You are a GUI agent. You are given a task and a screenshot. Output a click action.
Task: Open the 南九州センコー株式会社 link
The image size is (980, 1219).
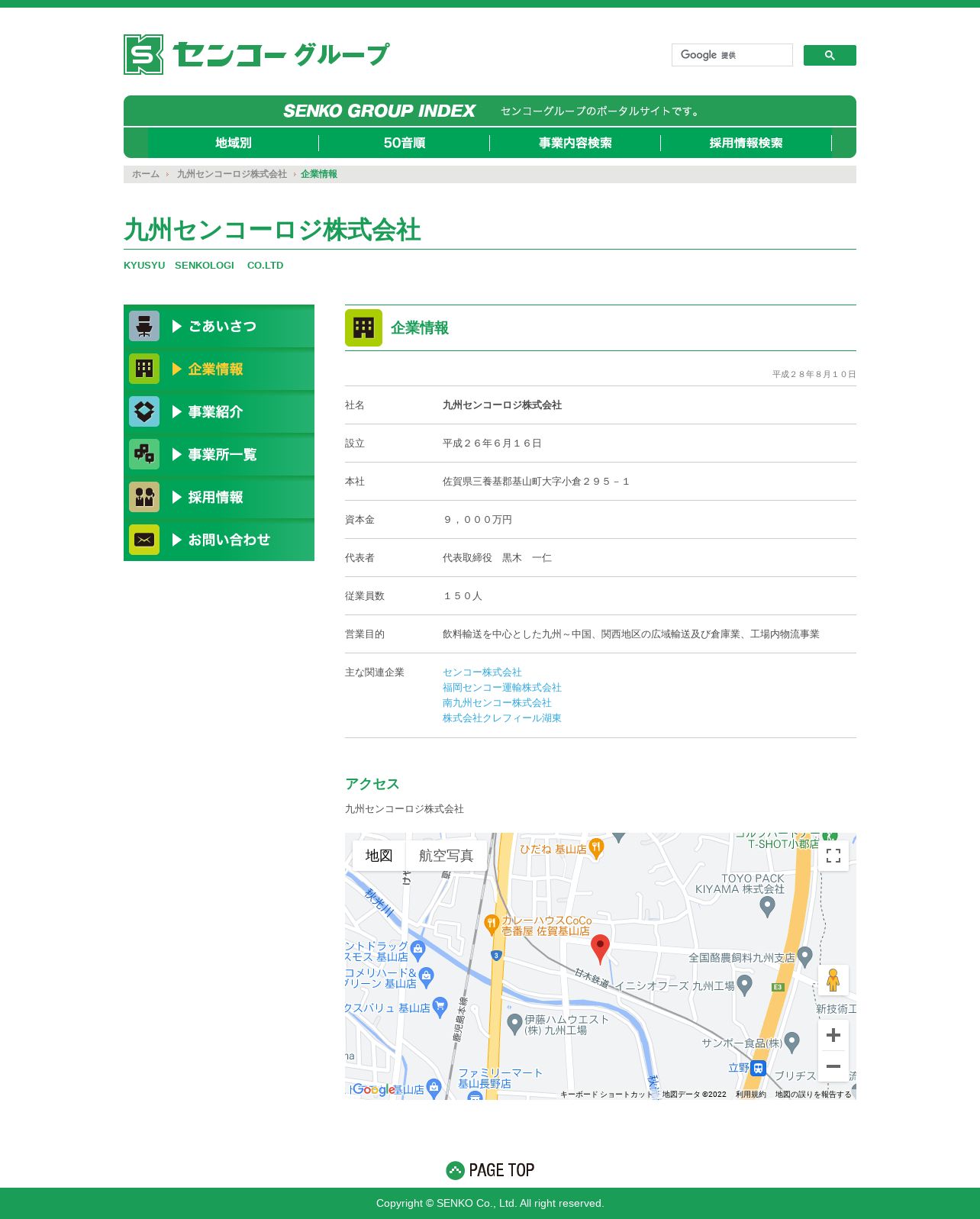tap(497, 703)
